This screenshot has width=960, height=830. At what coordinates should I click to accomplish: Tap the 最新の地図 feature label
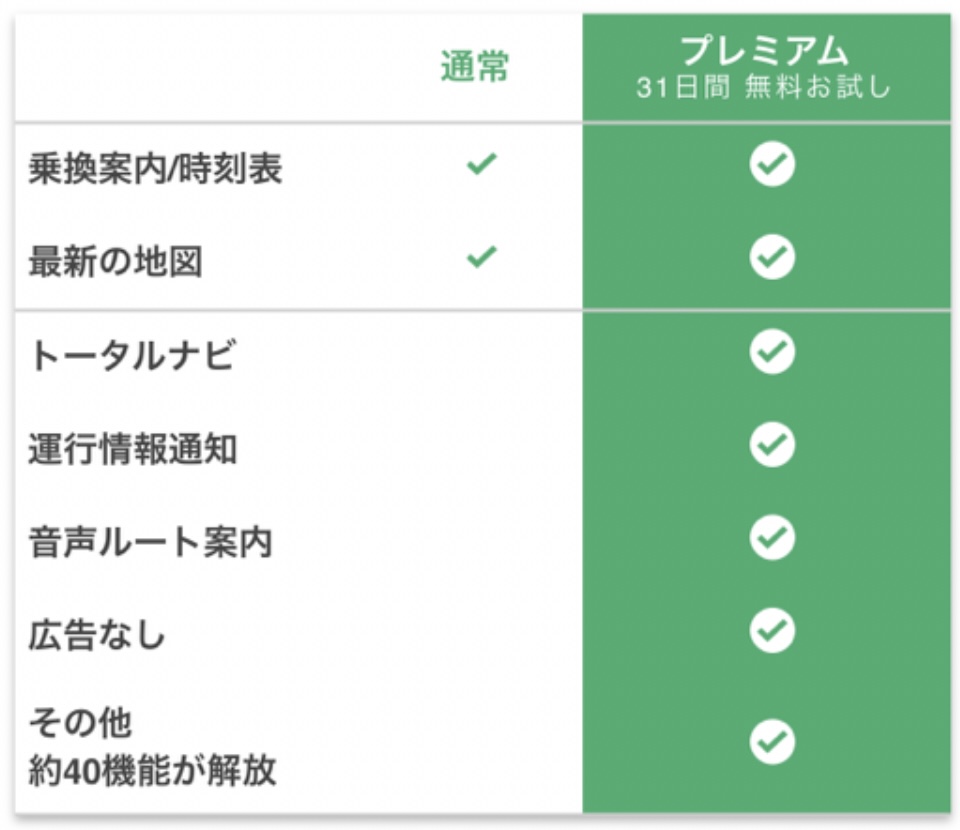pyautogui.click(x=115, y=261)
